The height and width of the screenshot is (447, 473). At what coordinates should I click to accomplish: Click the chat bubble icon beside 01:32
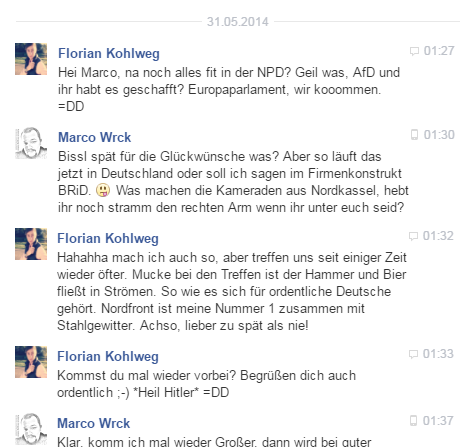tap(413, 236)
